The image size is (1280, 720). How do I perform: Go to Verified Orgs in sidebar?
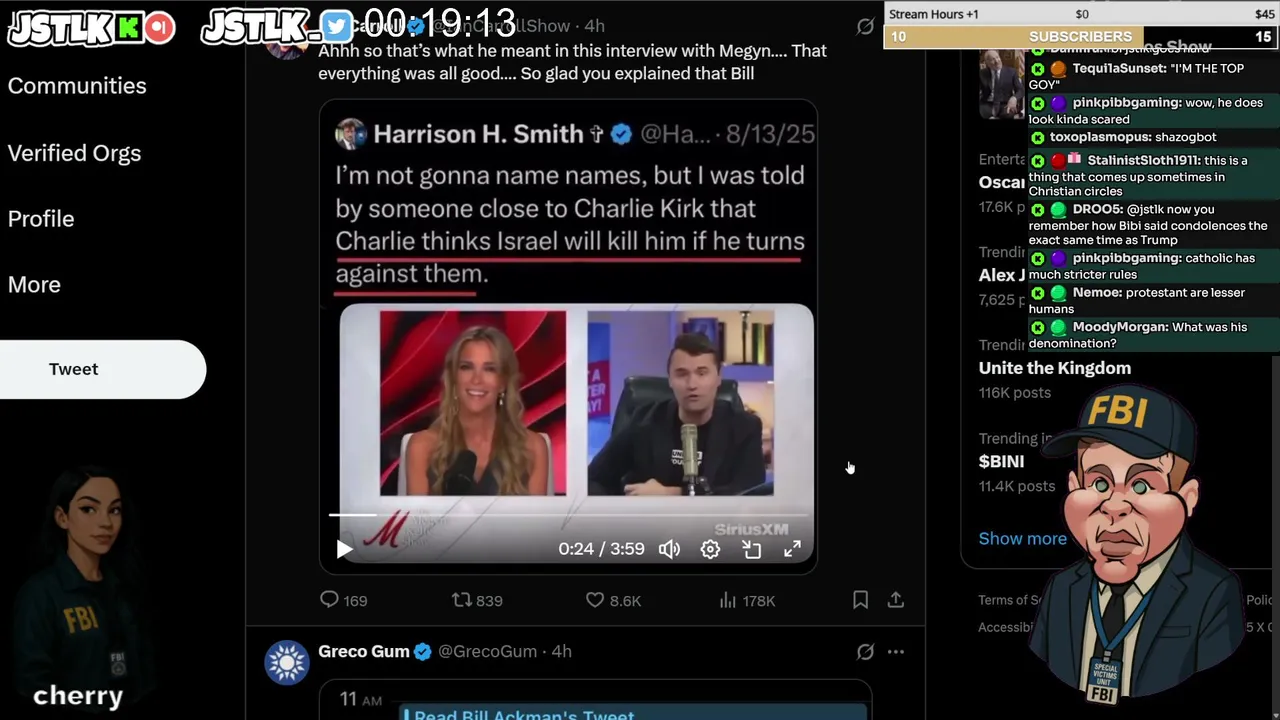74,153
